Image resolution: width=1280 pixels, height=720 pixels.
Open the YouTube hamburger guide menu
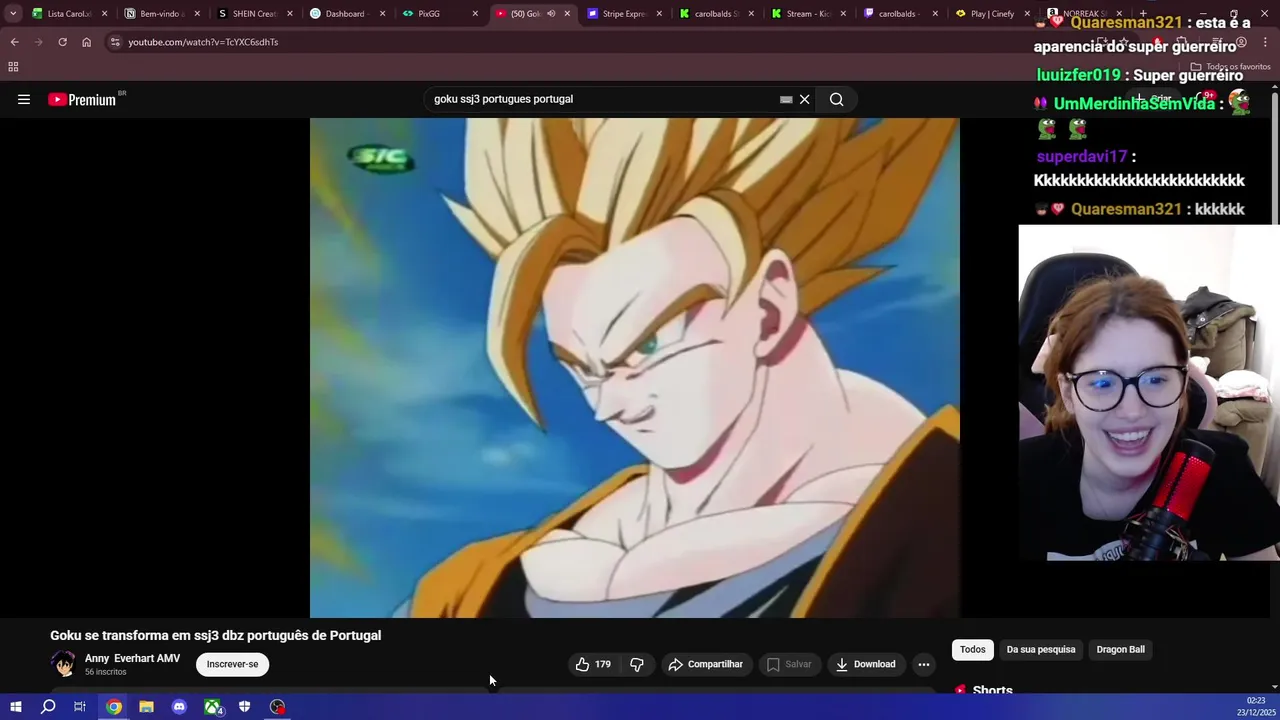click(24, 99)
